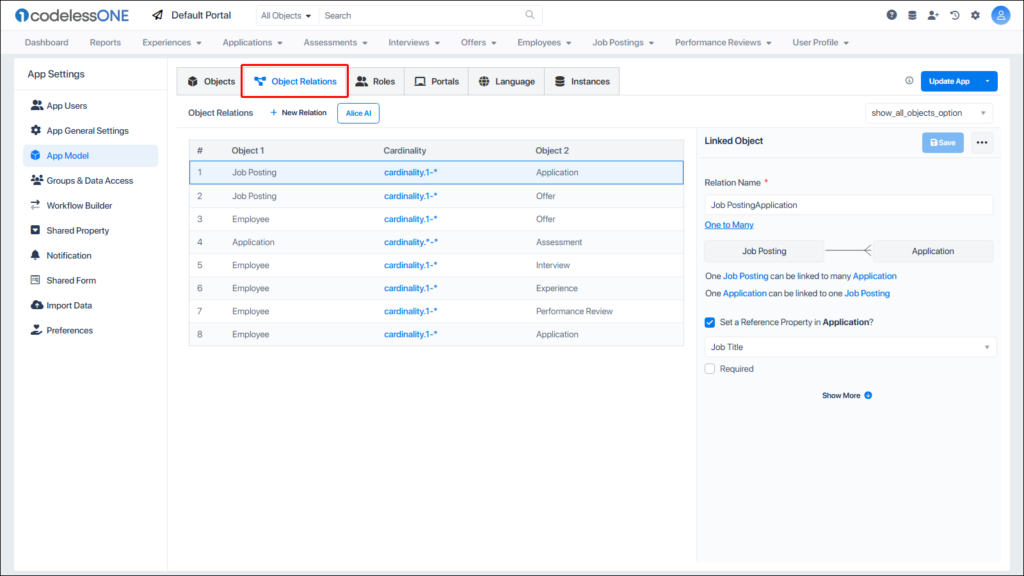The height and width of the screenshot is (576, 1024).
Task: Switch to the Object Relations tab
Action: click(295, 82)
